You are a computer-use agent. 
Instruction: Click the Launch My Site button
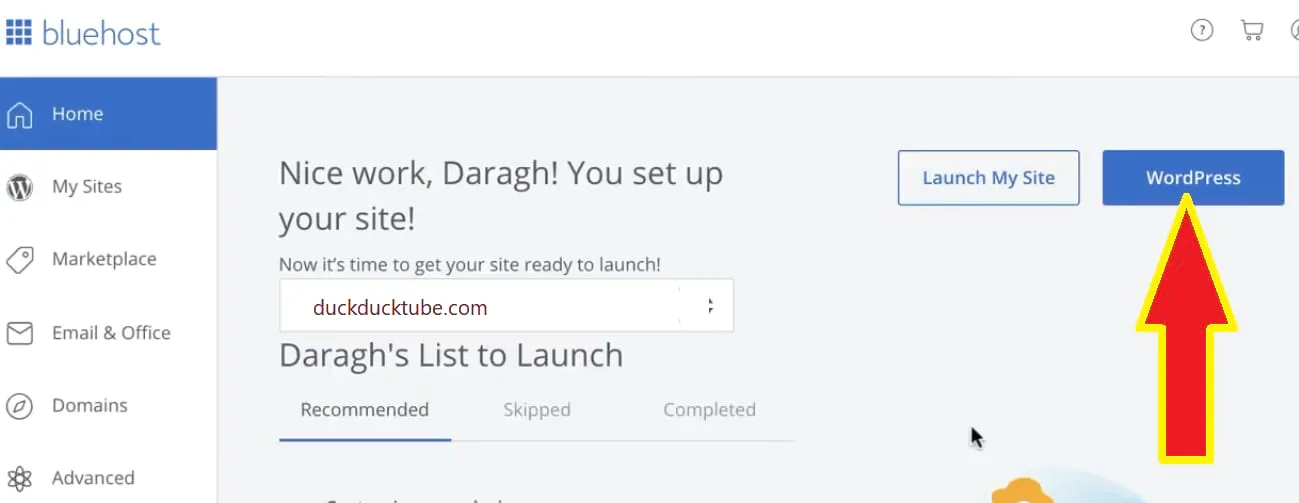point(988,178)
